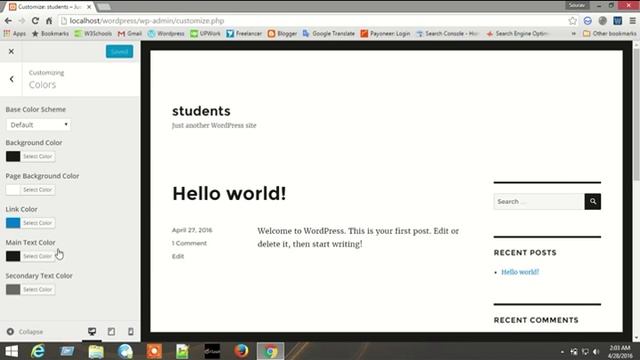Open the Other bookmarks folder
640x360 pixels.
click(x=610, y=33)
